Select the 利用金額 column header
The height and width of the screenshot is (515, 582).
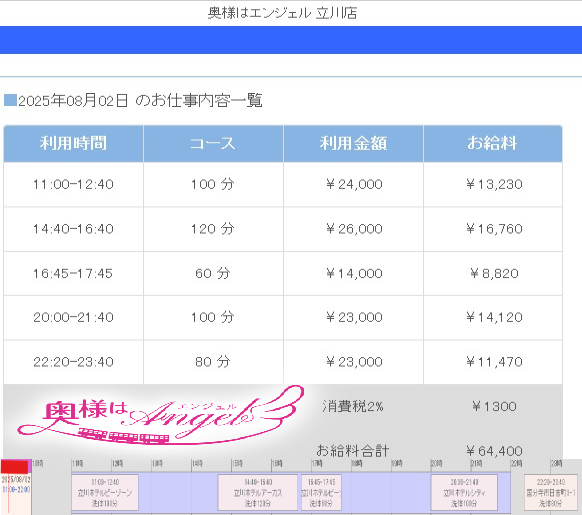353,143
